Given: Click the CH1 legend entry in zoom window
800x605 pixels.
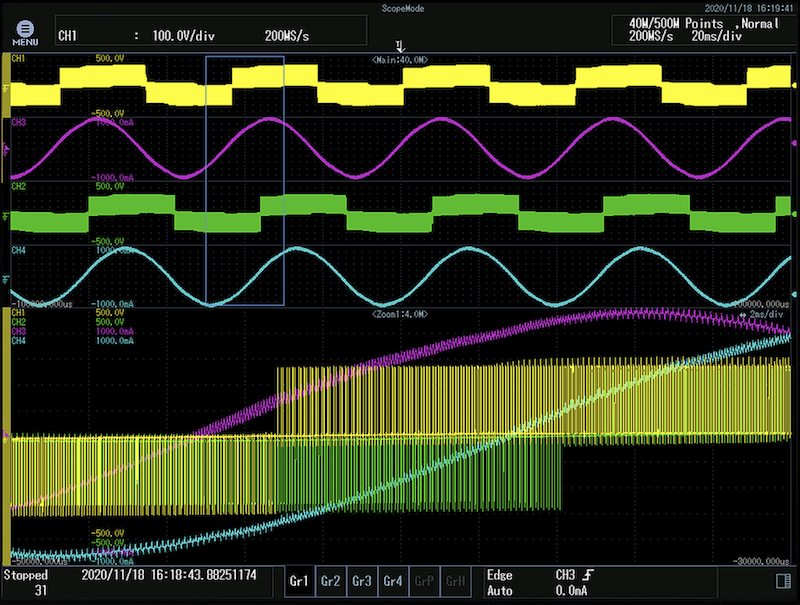Looking at the screenshot, I should click(18, 313).
